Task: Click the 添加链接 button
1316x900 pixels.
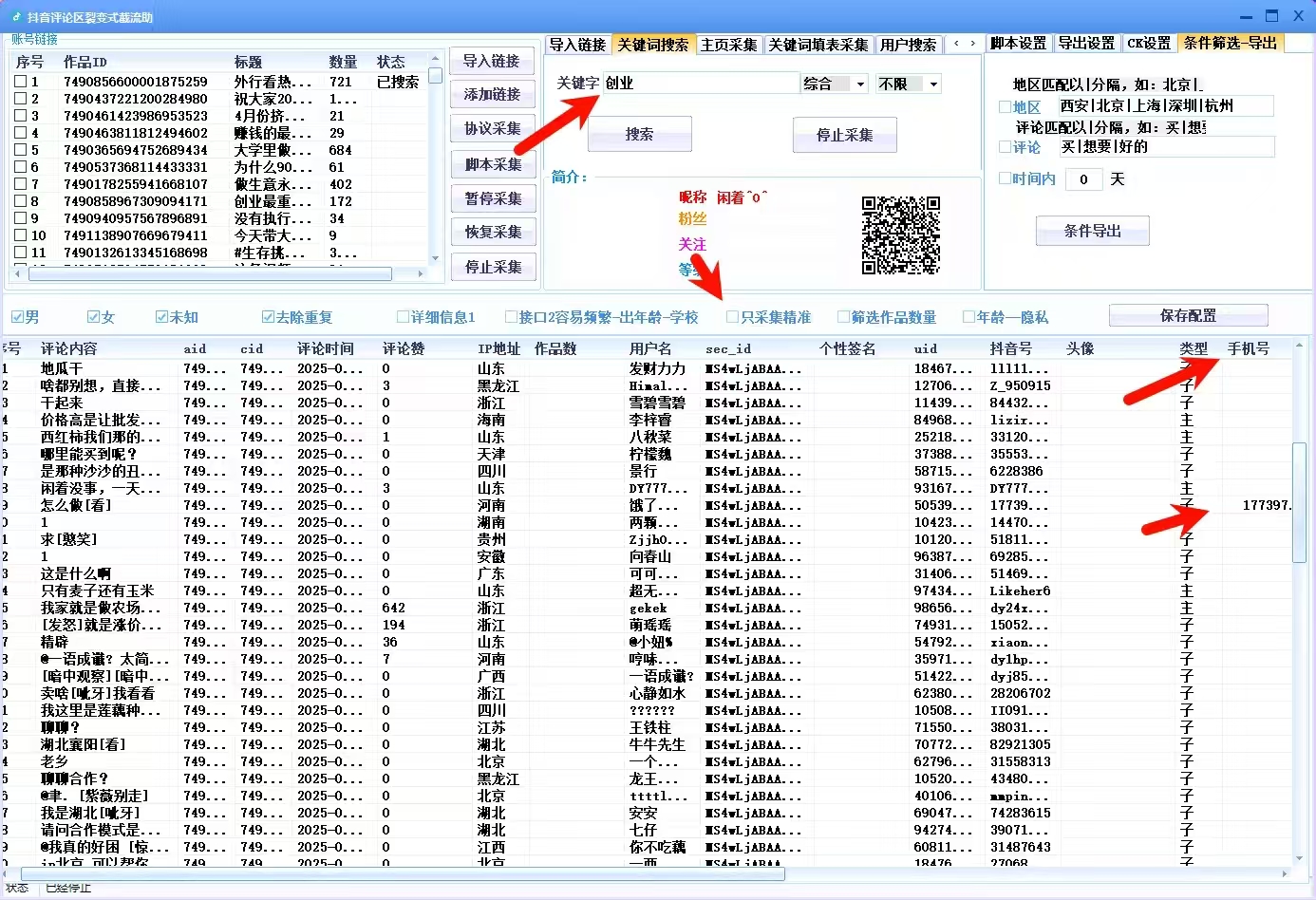Action: [x=492, y=95]
